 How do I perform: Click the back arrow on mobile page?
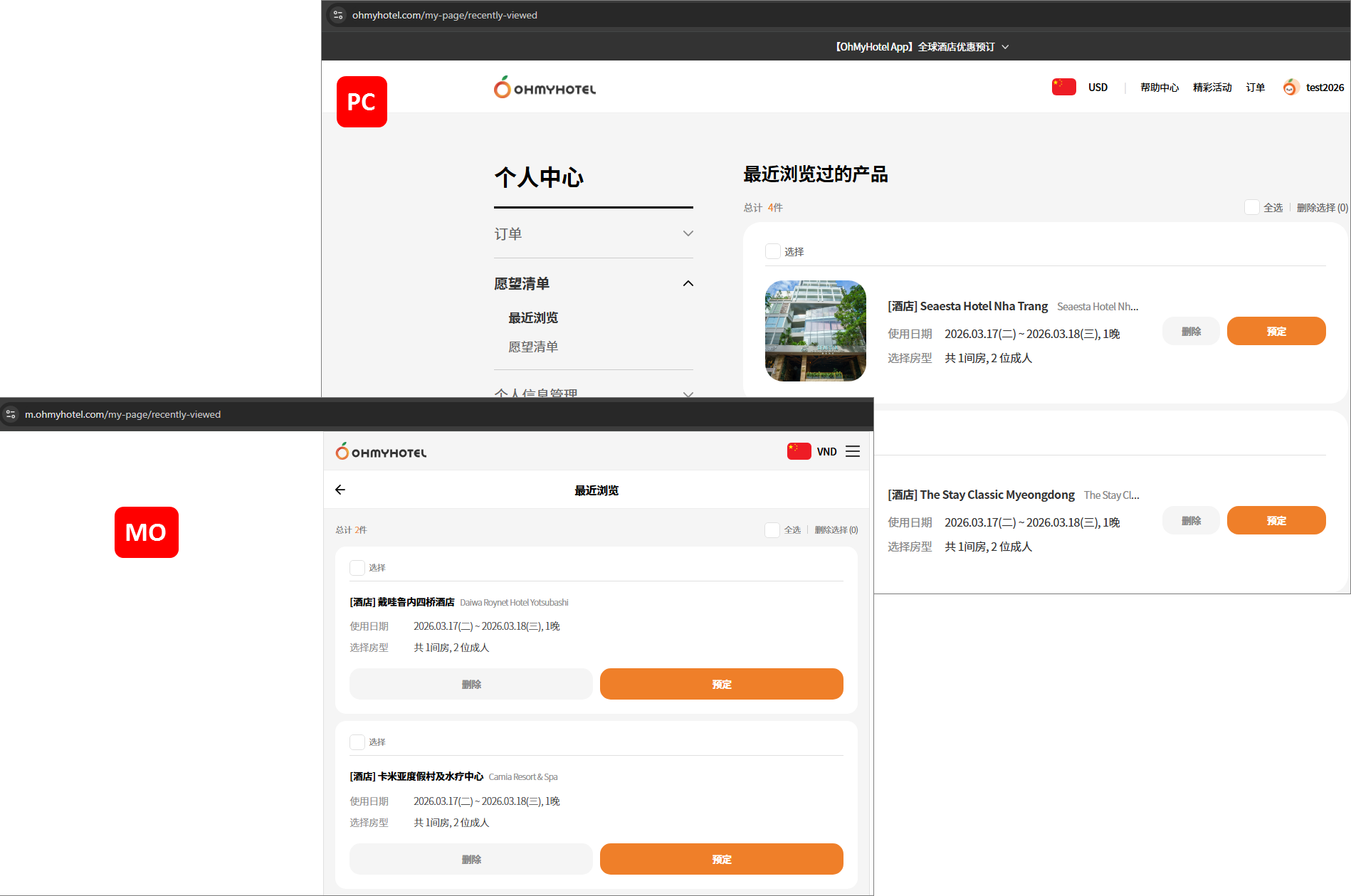click(x=340, y=490)
